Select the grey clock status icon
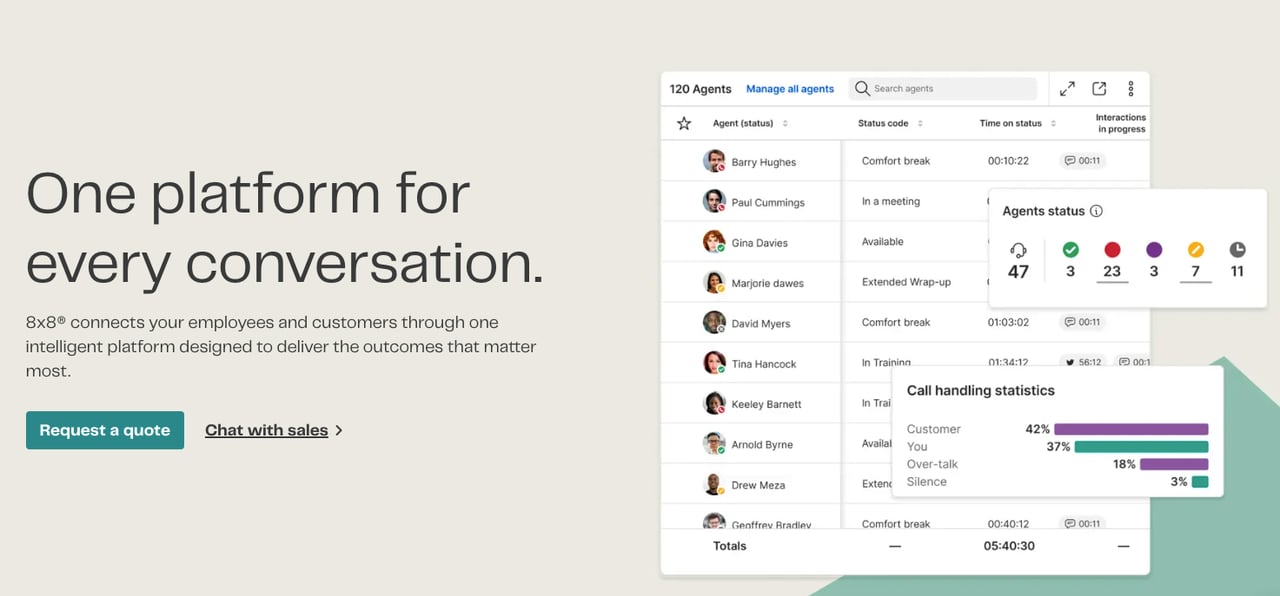The height and width of the screenshot is (596, 1280). tap(1237, 250)
